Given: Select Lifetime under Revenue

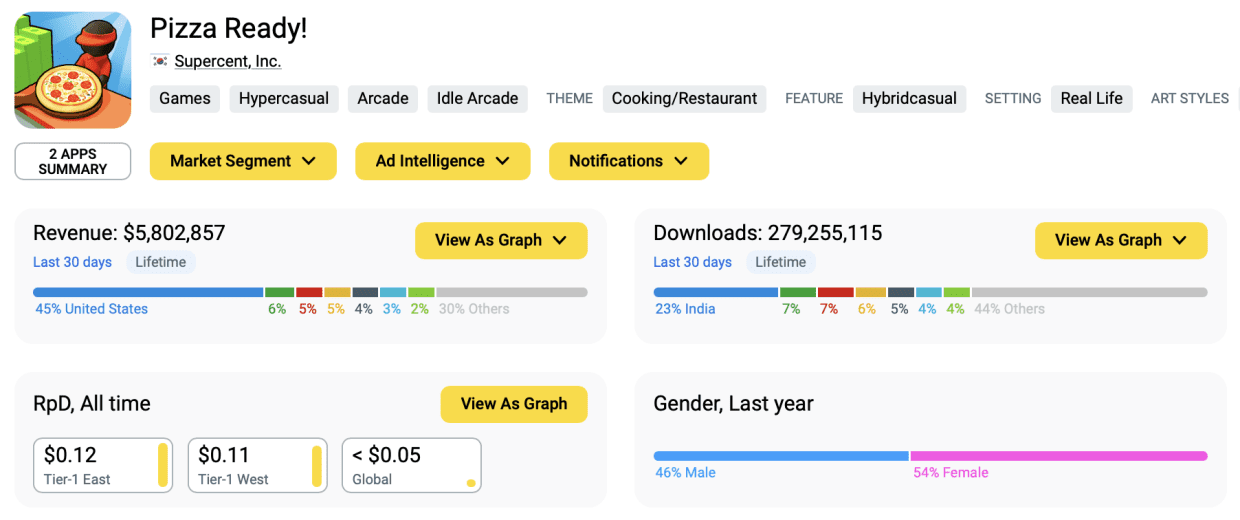Looking at the screenshot, I should (x=160, y=262).
